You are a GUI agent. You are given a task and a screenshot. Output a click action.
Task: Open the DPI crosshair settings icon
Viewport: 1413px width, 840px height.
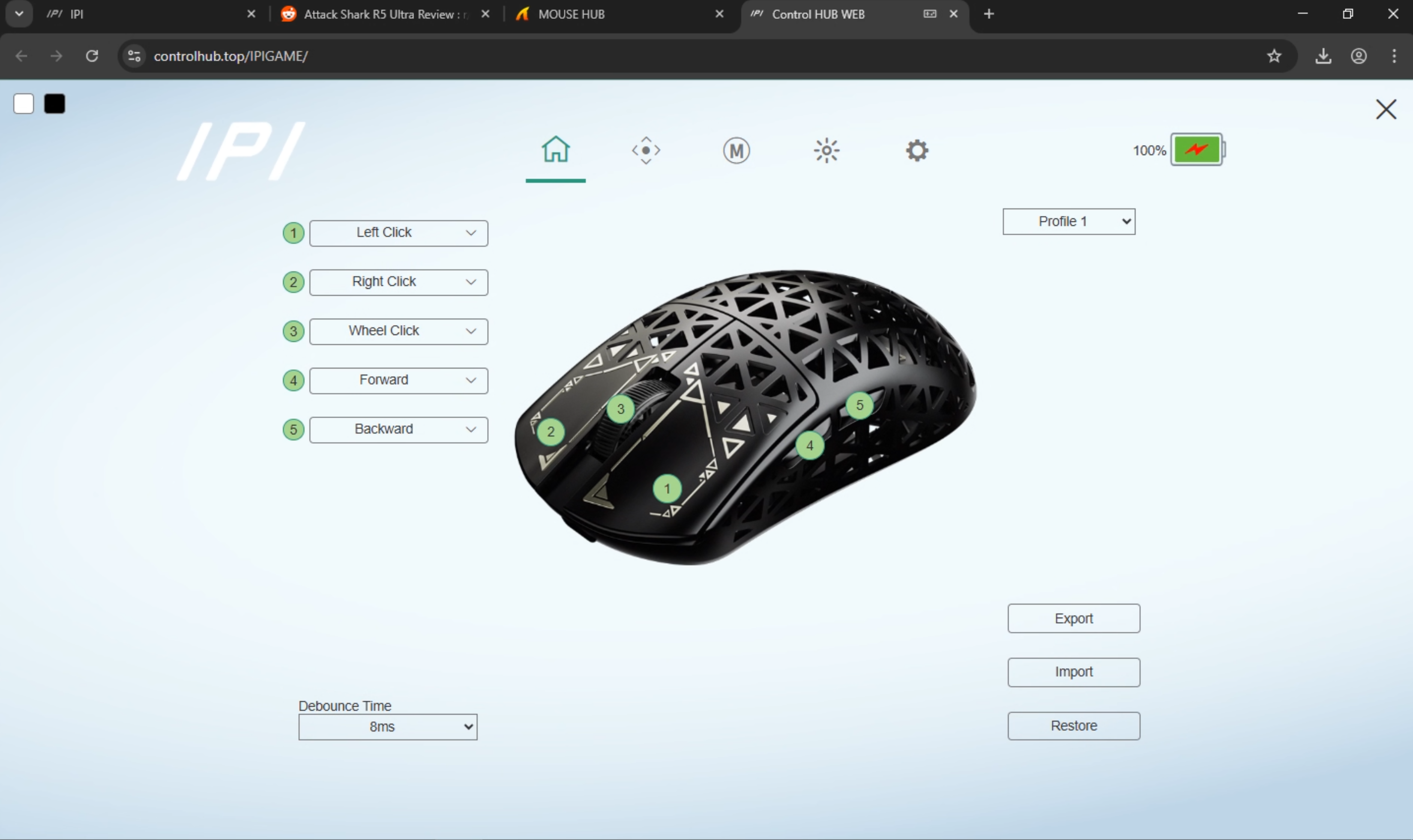pos(645,151)
